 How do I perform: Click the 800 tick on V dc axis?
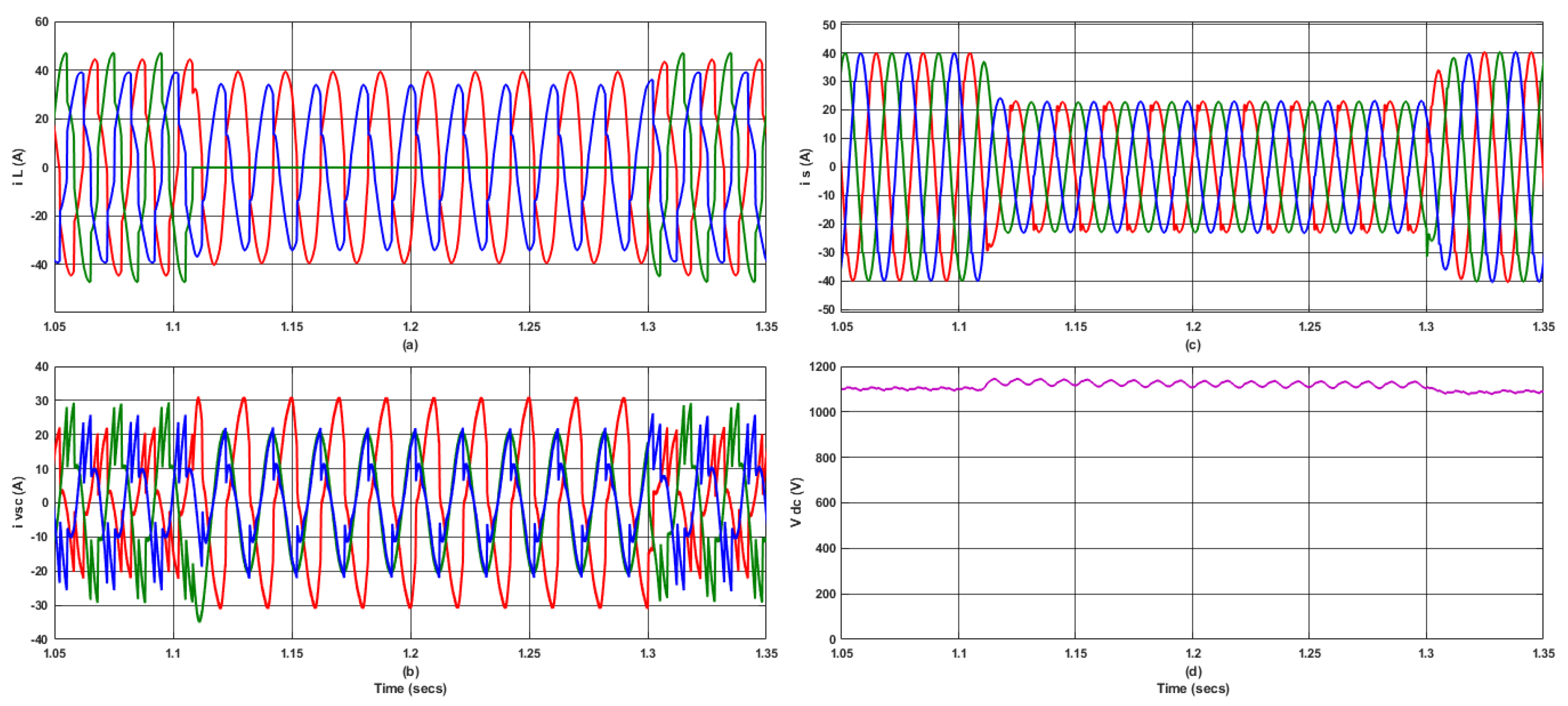coord(826,457)
